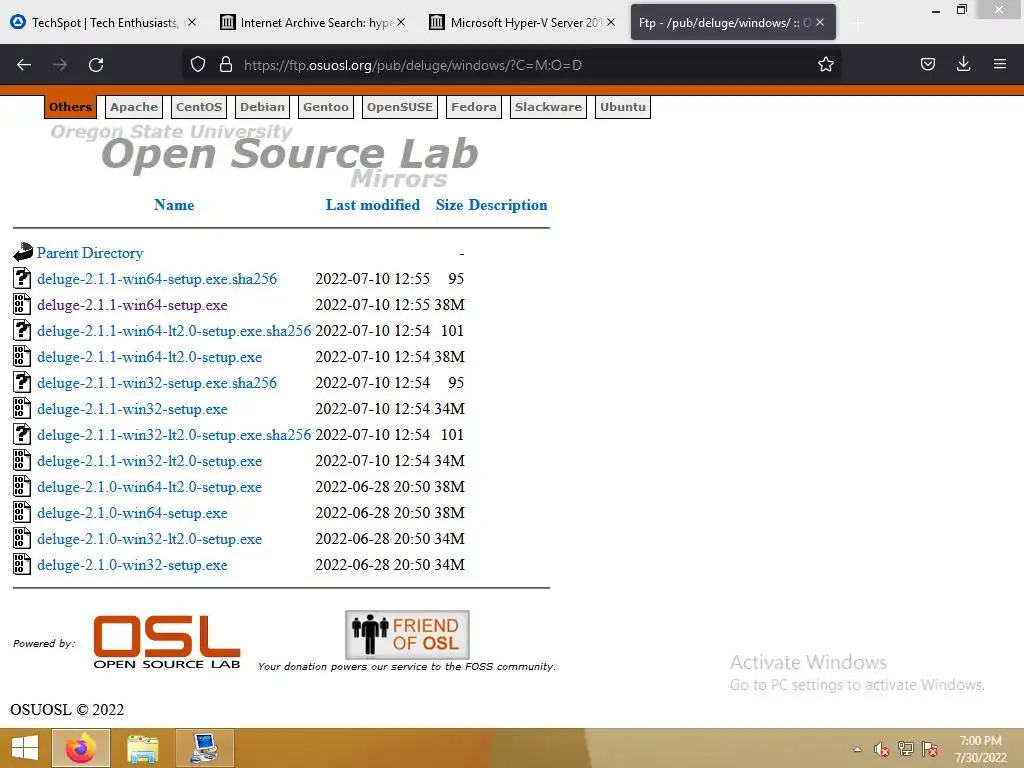This screenshot has width=1024, height=768.
Task: Select the Slackware mirror tab
Action: click(548, 107)
